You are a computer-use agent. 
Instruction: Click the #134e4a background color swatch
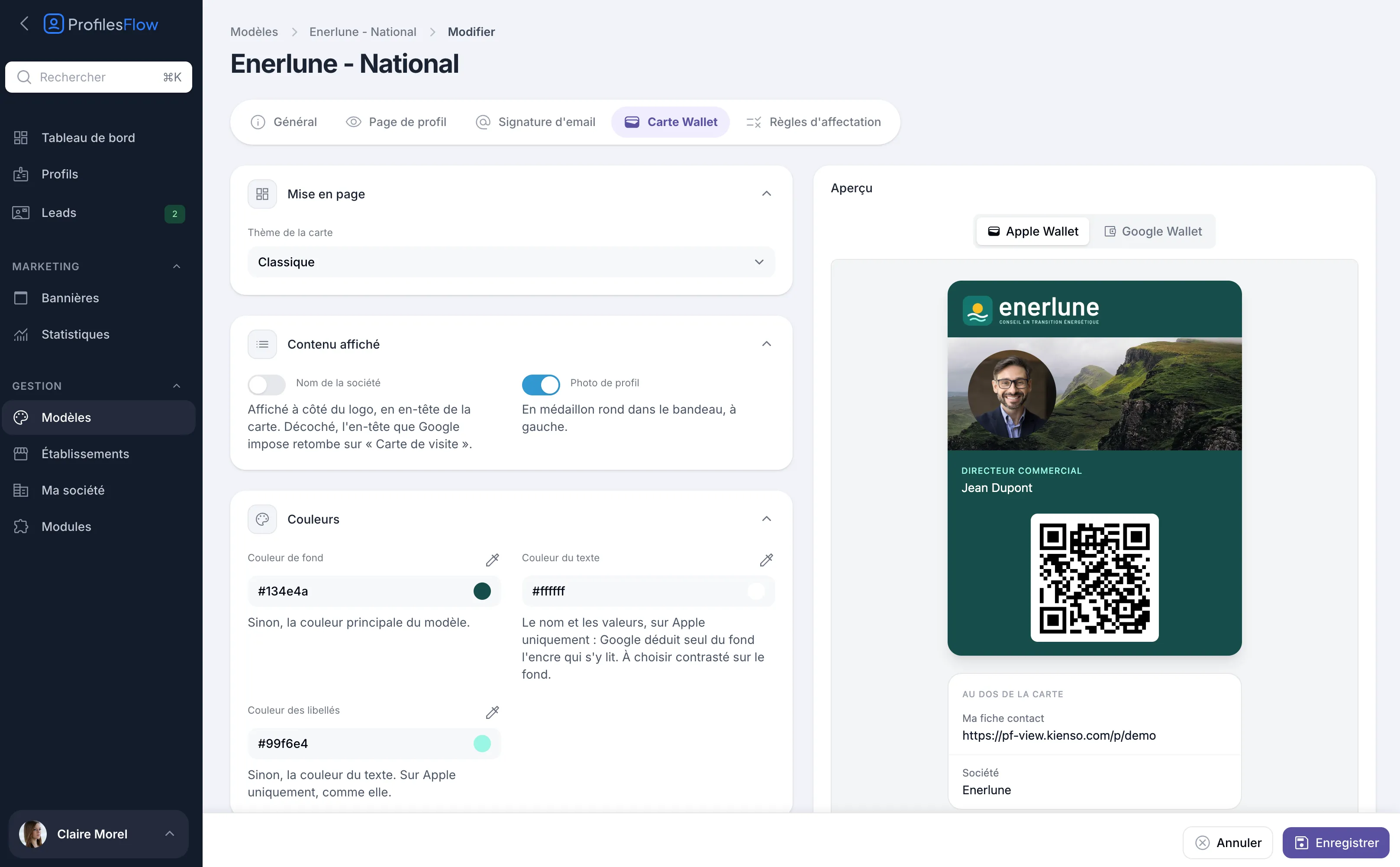(x=482, y=591)
